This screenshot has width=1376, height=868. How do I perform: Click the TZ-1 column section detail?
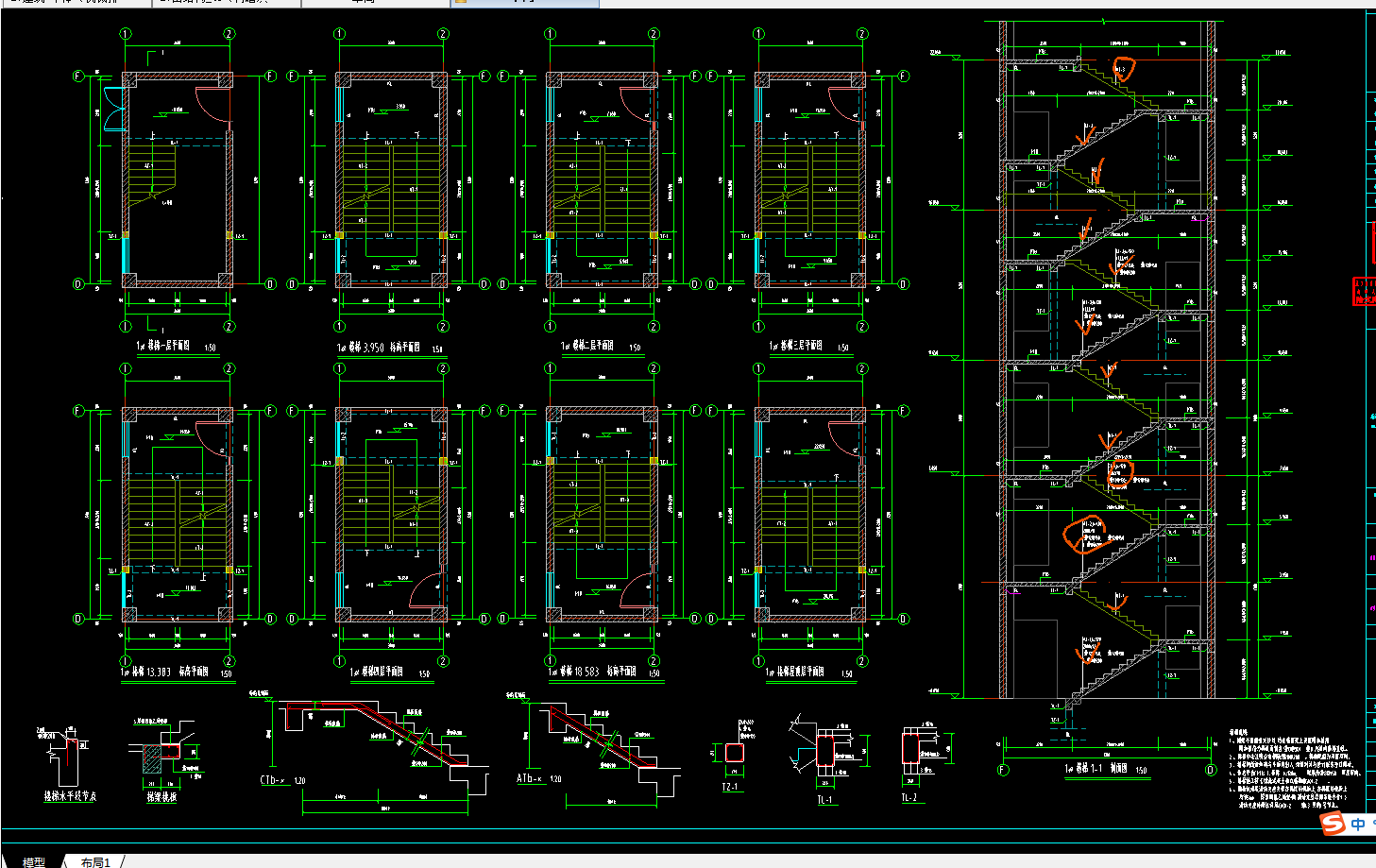[x=732, y=756]
